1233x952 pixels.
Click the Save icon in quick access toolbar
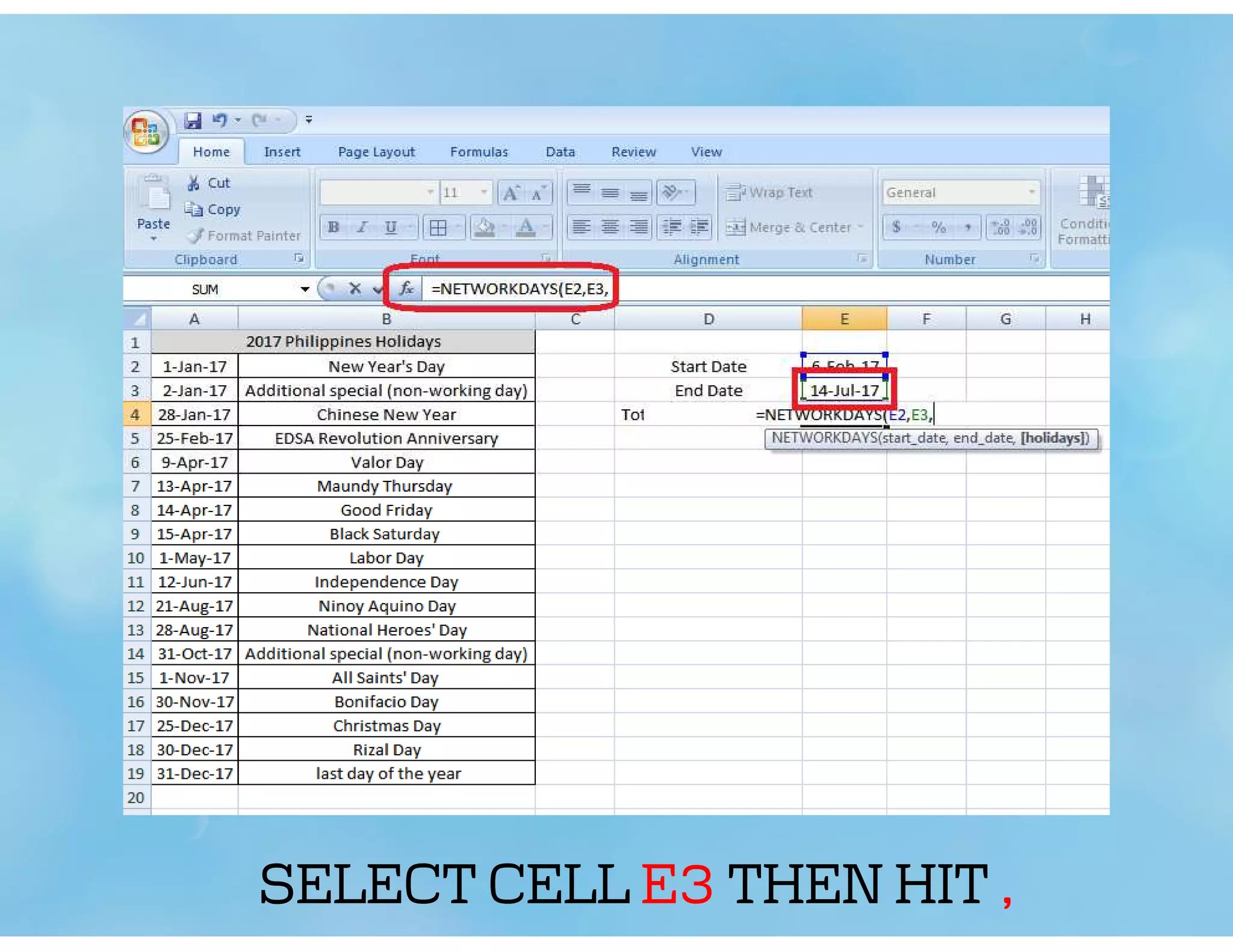(193, 120)
